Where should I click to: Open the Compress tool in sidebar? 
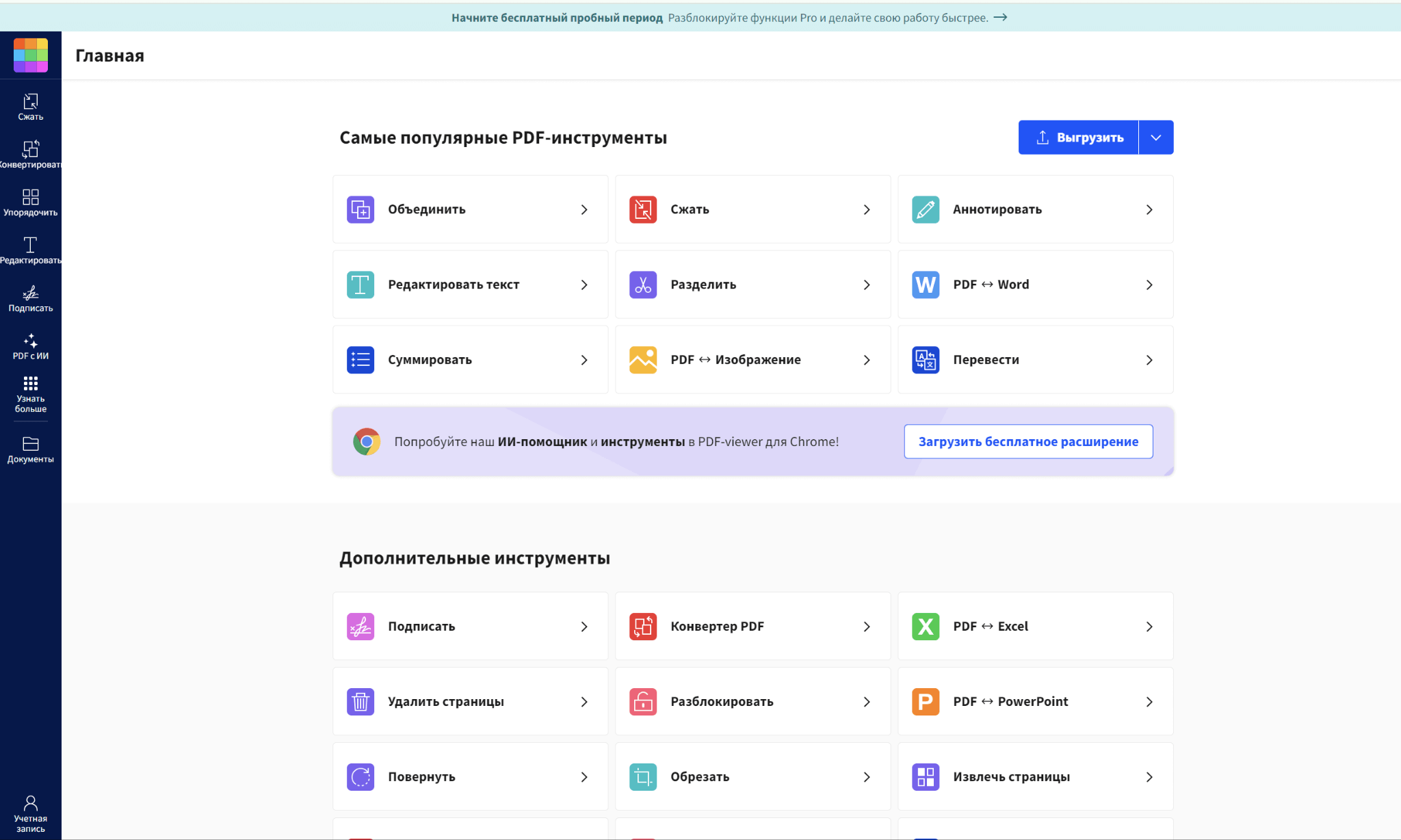pos(30,107)
